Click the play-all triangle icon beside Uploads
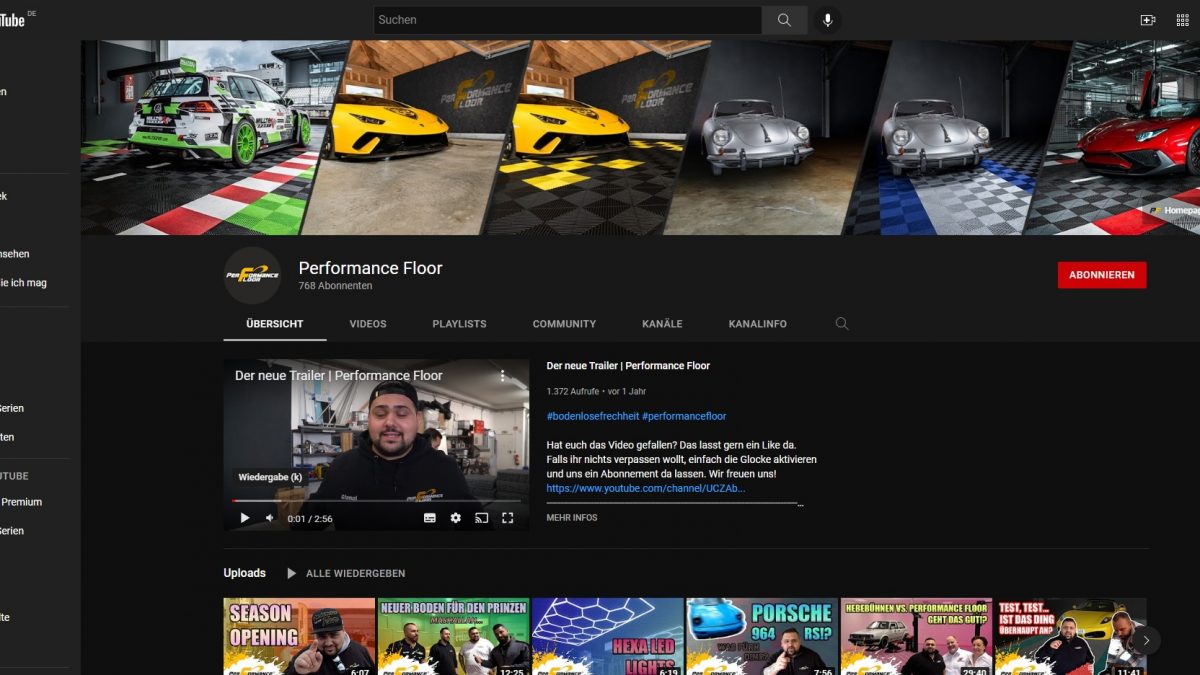This screenshot has width=1200, height=675. pyautogui.click(x=292, y=573)
